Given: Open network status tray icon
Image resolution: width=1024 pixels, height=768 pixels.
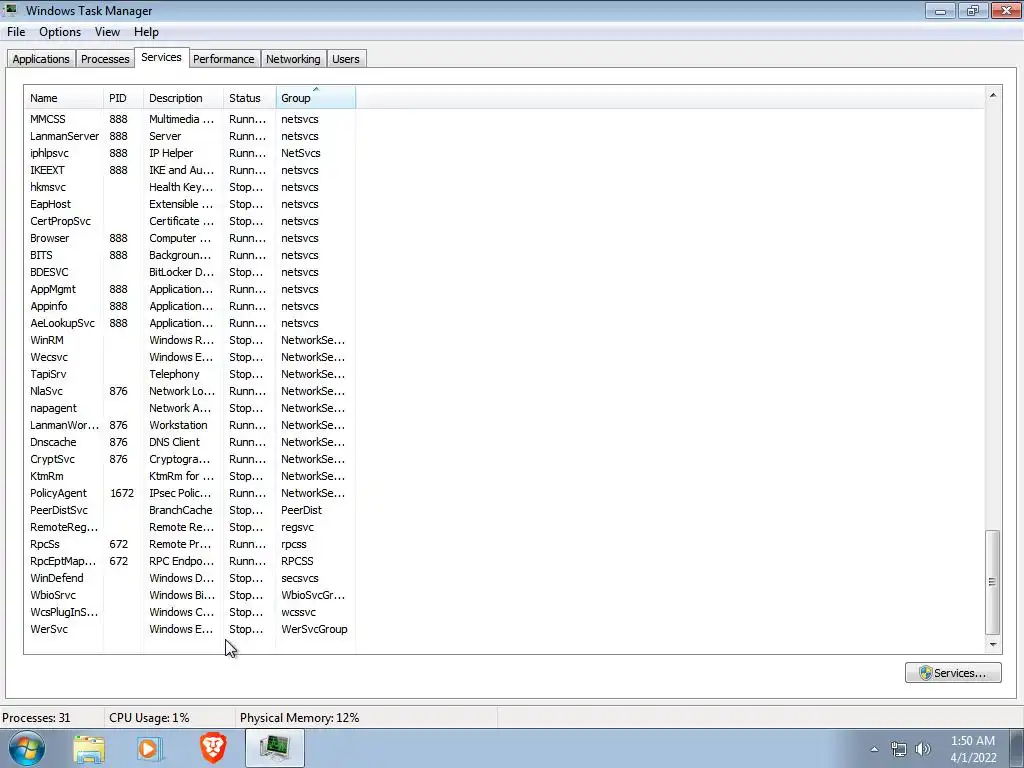Looking at the screenshot, I should click(x=899, y=749).
